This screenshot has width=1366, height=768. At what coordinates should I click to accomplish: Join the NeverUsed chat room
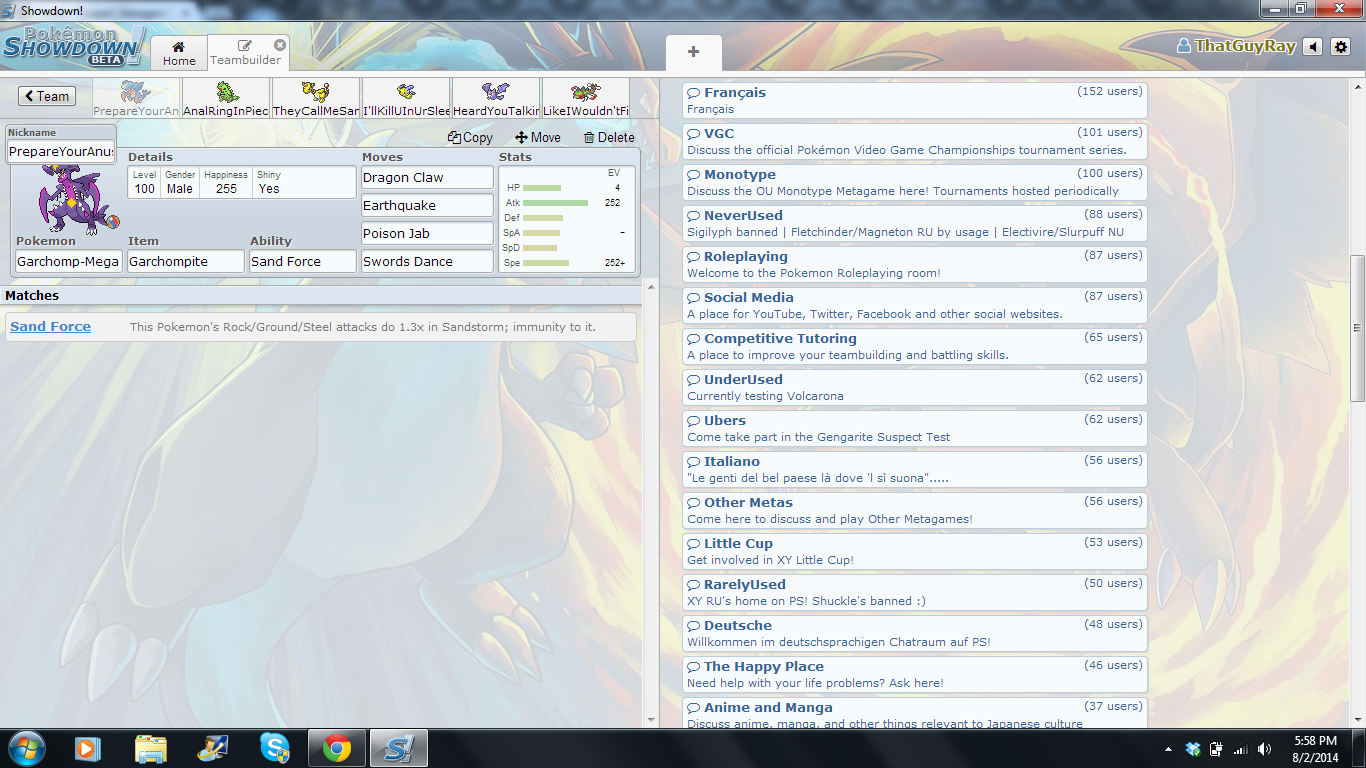[915, 223]
